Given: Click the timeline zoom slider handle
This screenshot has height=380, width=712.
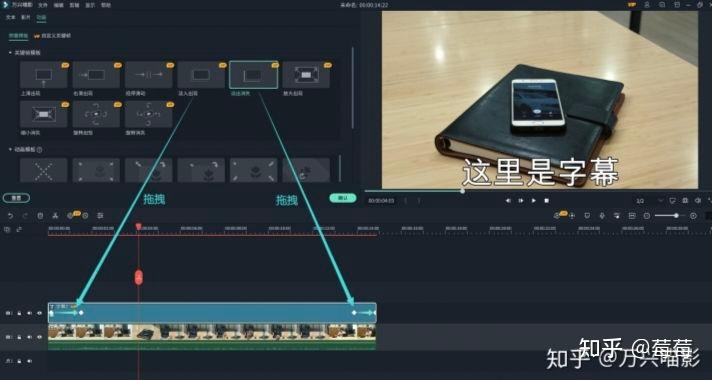Looking at the screenshot, I should 676,216.
